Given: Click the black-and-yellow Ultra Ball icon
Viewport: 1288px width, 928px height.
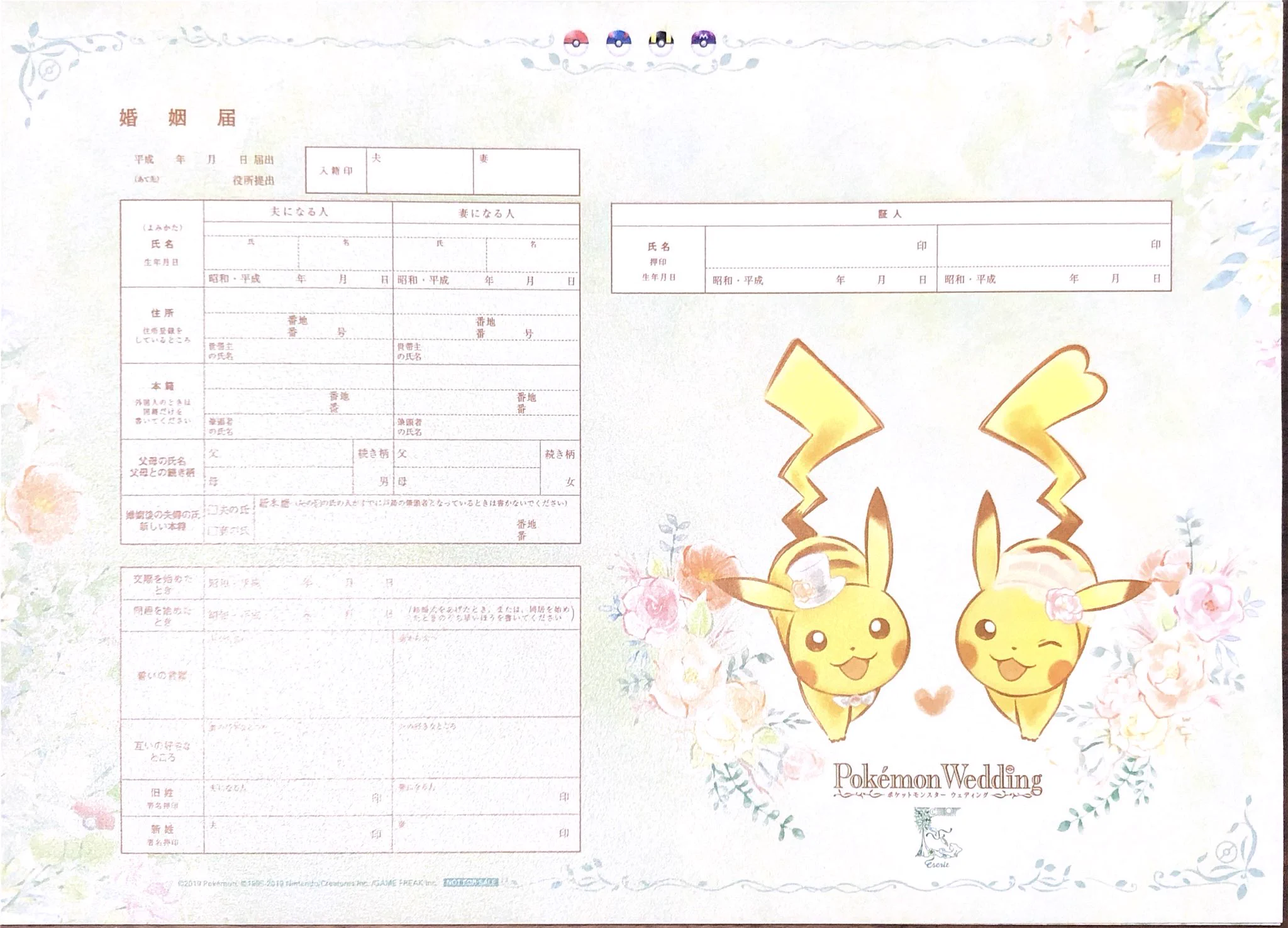Looking at the screenshot, I should click(x=660, y=41).
